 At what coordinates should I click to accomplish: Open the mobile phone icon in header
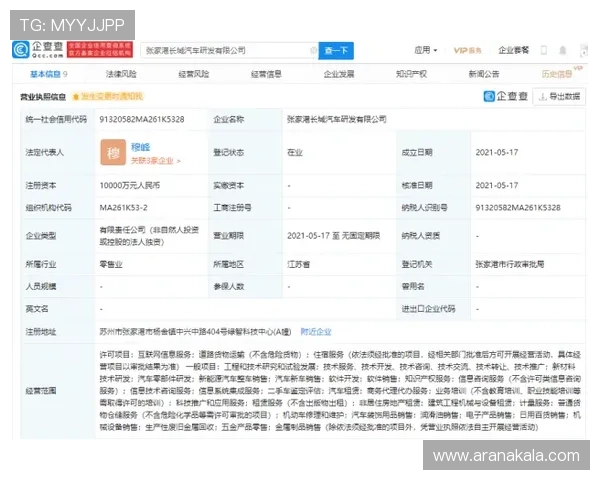tap(544, 50)
